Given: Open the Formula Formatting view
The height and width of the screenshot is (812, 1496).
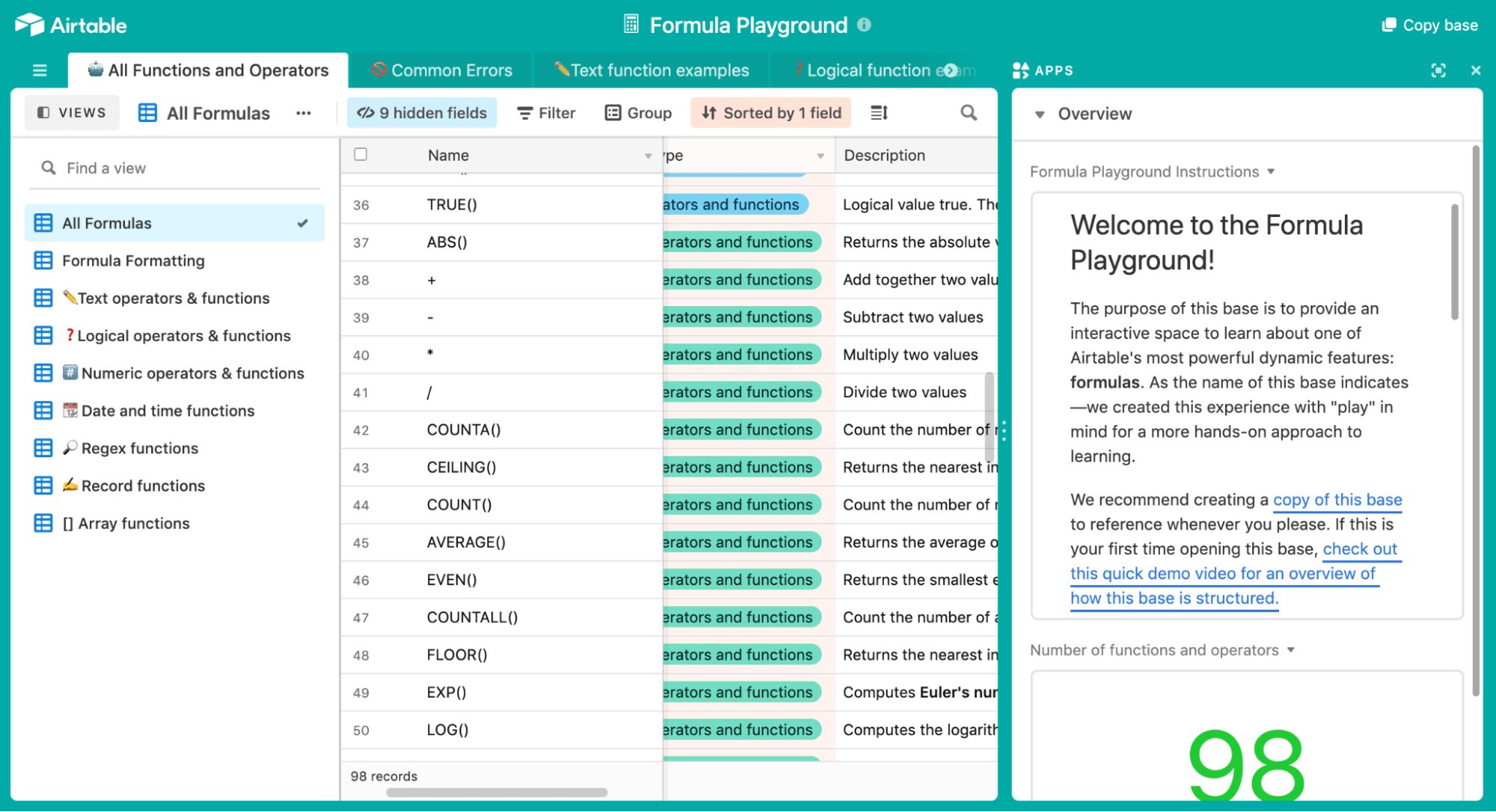Looking at the screenshot, I should (175, 260).
